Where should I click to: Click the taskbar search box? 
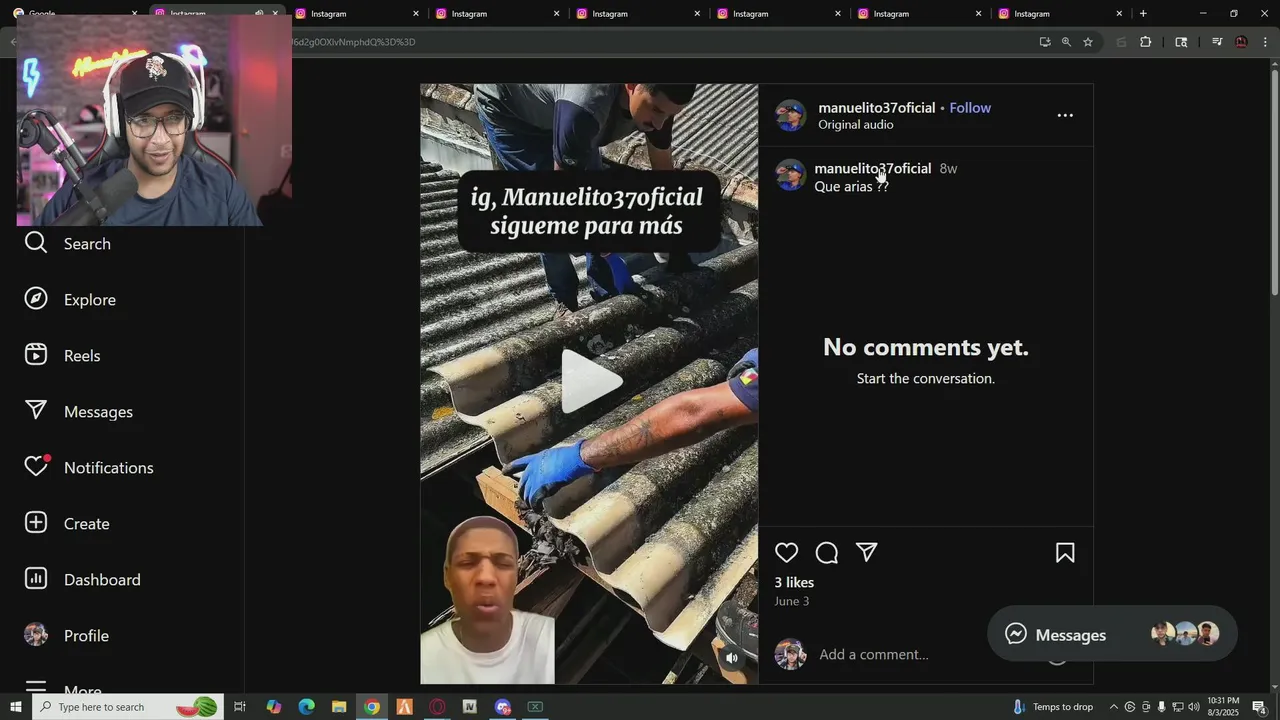click(128, 707)
